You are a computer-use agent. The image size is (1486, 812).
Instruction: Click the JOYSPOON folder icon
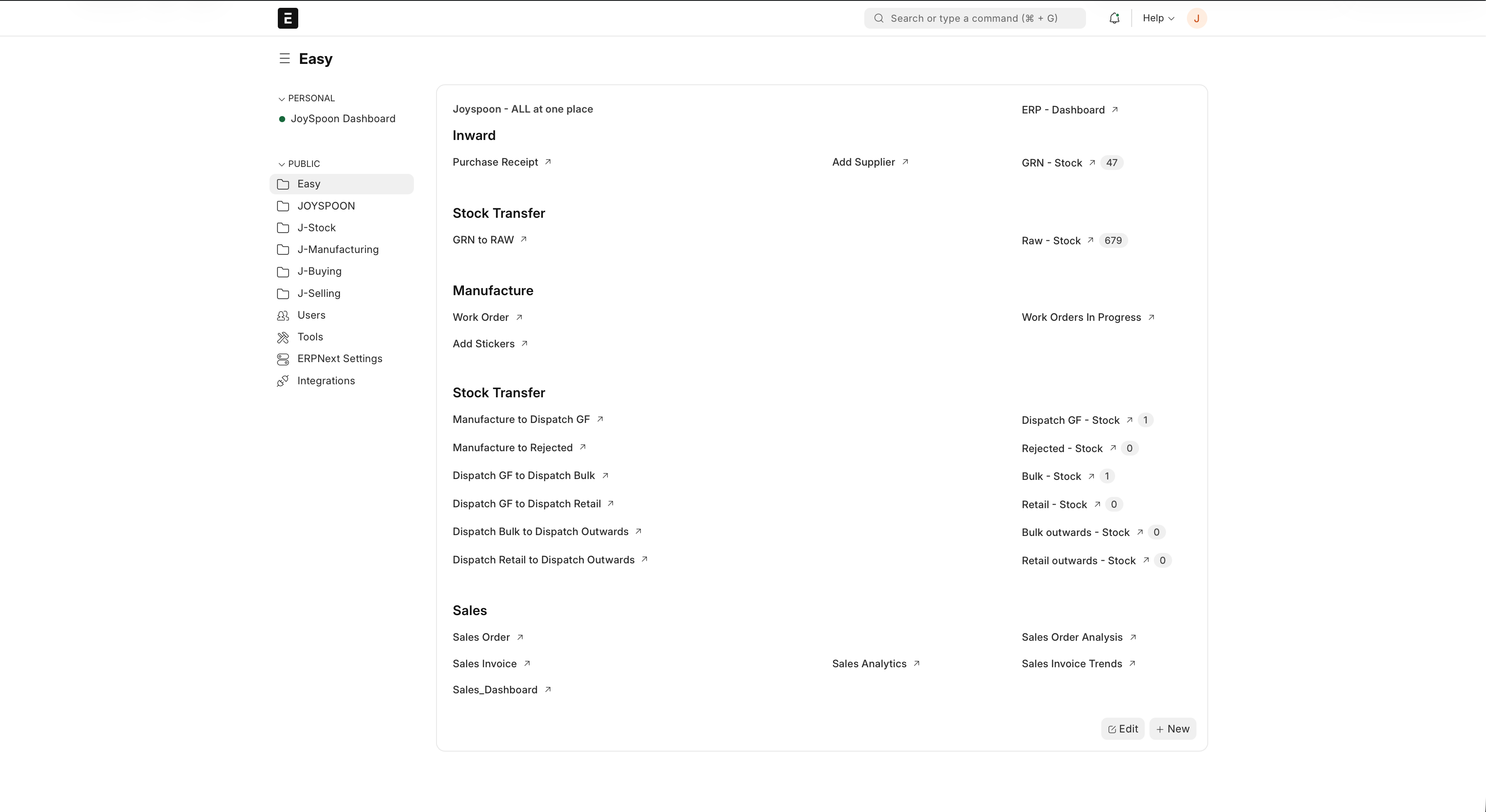tap(283, 206)
